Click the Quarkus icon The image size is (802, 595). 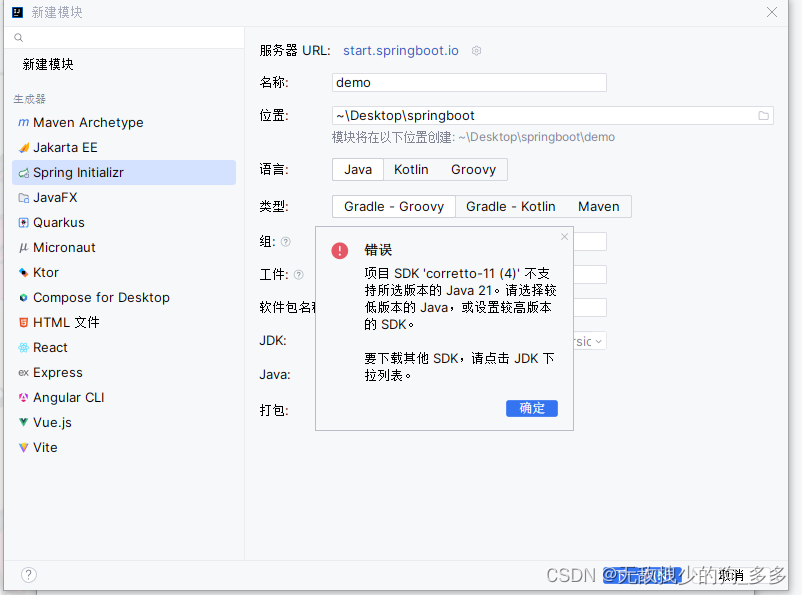[x=24, y=223]
